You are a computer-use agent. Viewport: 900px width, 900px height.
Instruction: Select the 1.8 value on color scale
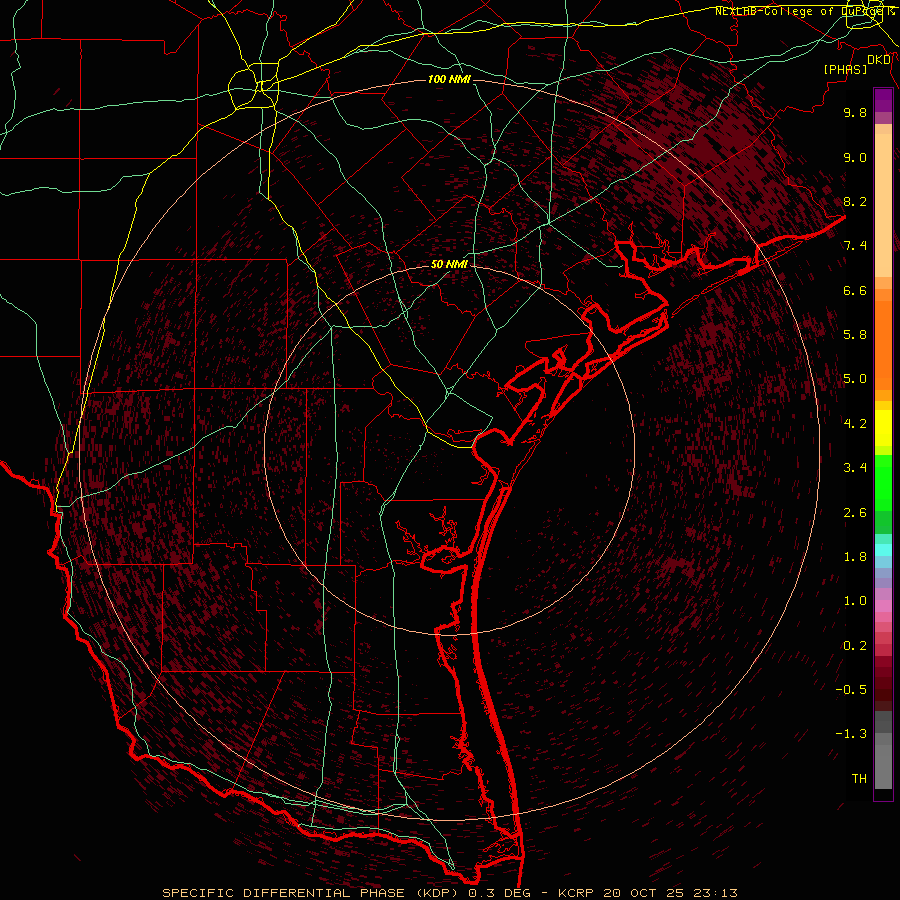(x=855, y=557)
